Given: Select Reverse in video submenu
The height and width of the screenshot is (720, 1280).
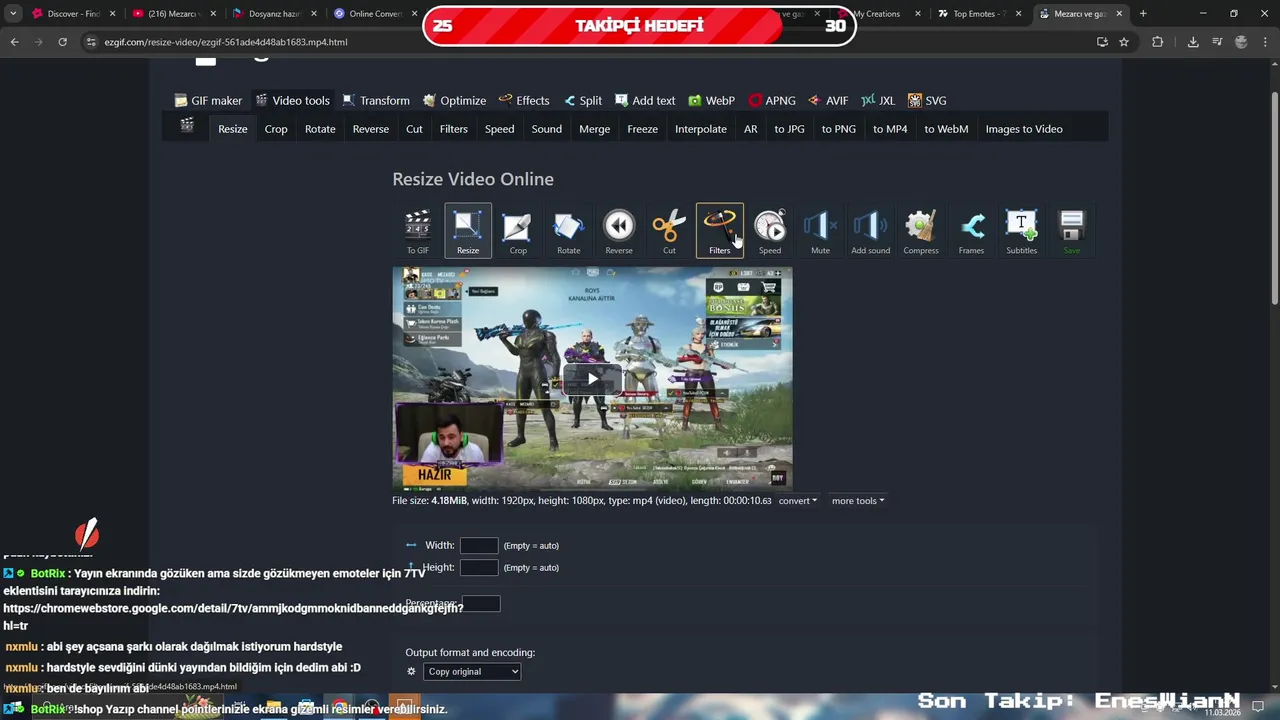Looking at the screenshot, I should pos(371,129).
